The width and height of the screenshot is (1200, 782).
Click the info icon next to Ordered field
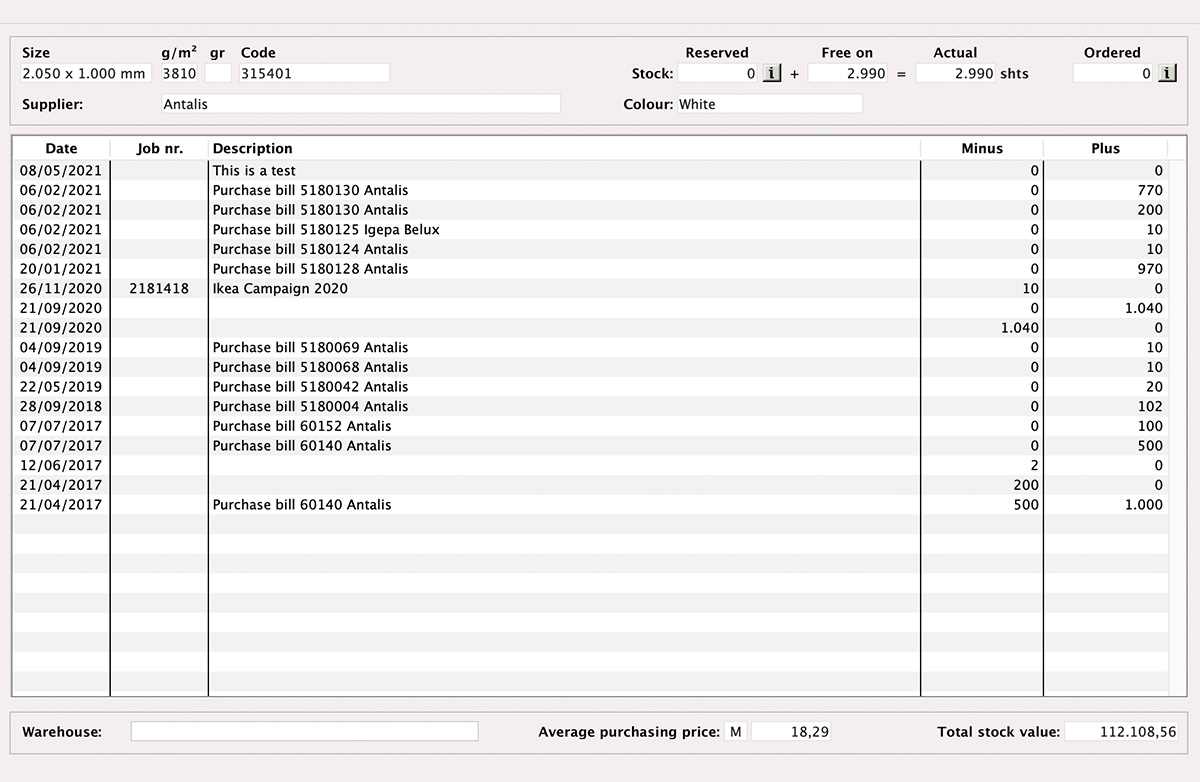coord(1167,73)
